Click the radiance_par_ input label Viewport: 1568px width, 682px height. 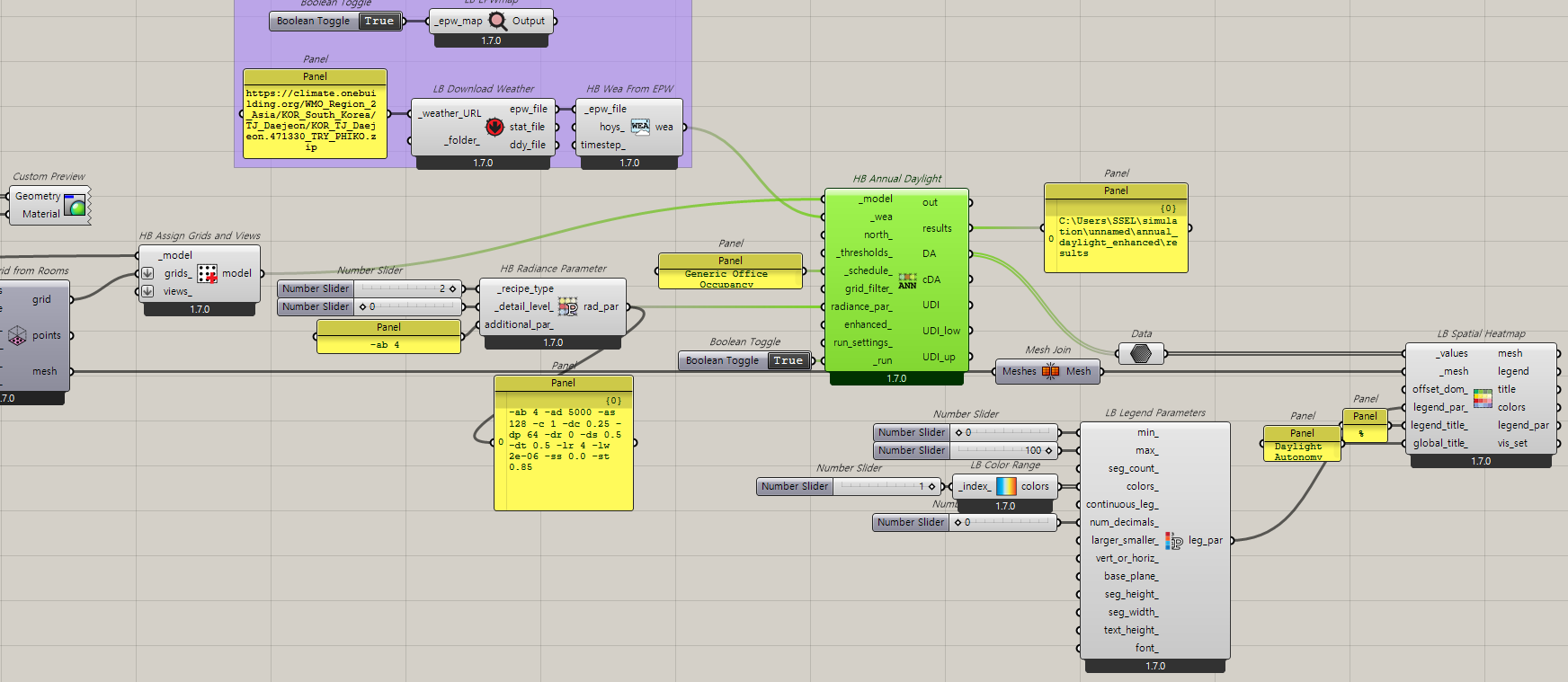(x=861, y=307)
